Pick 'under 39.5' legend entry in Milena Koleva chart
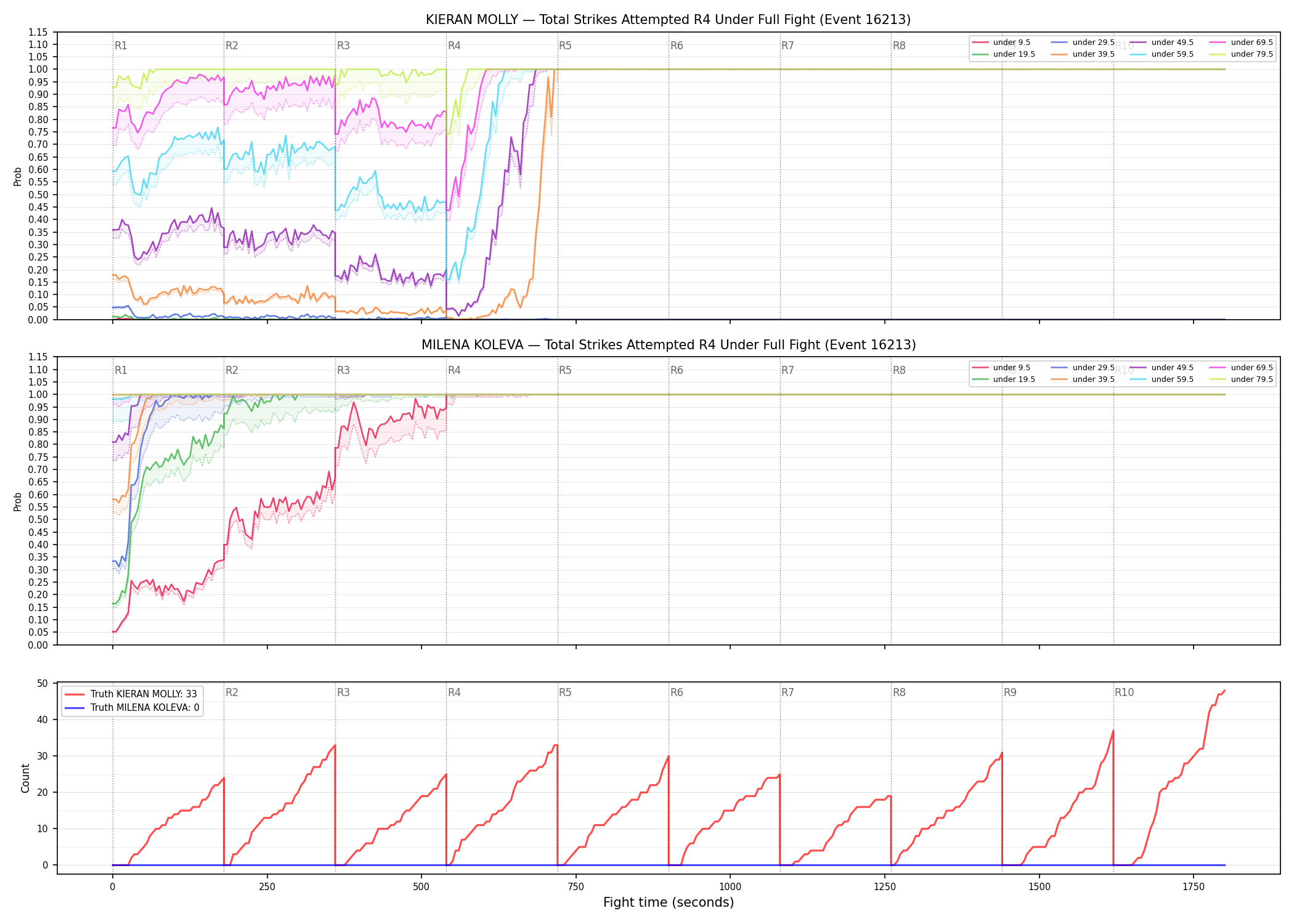1294x924 pixels. [x=1083, y=379]
